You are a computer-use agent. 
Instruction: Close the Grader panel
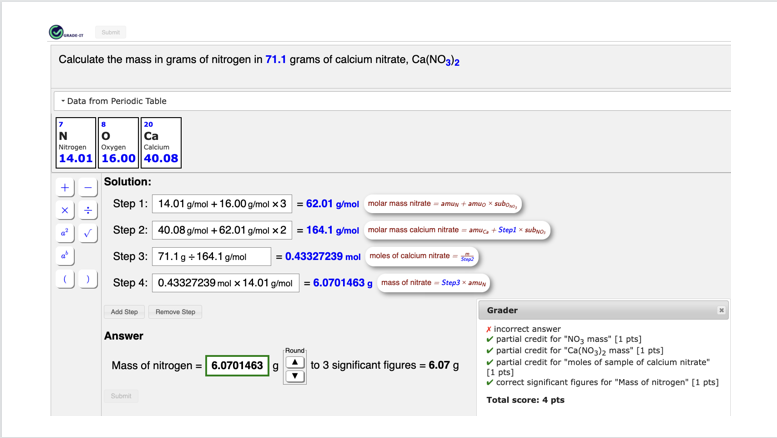[721, 310]
